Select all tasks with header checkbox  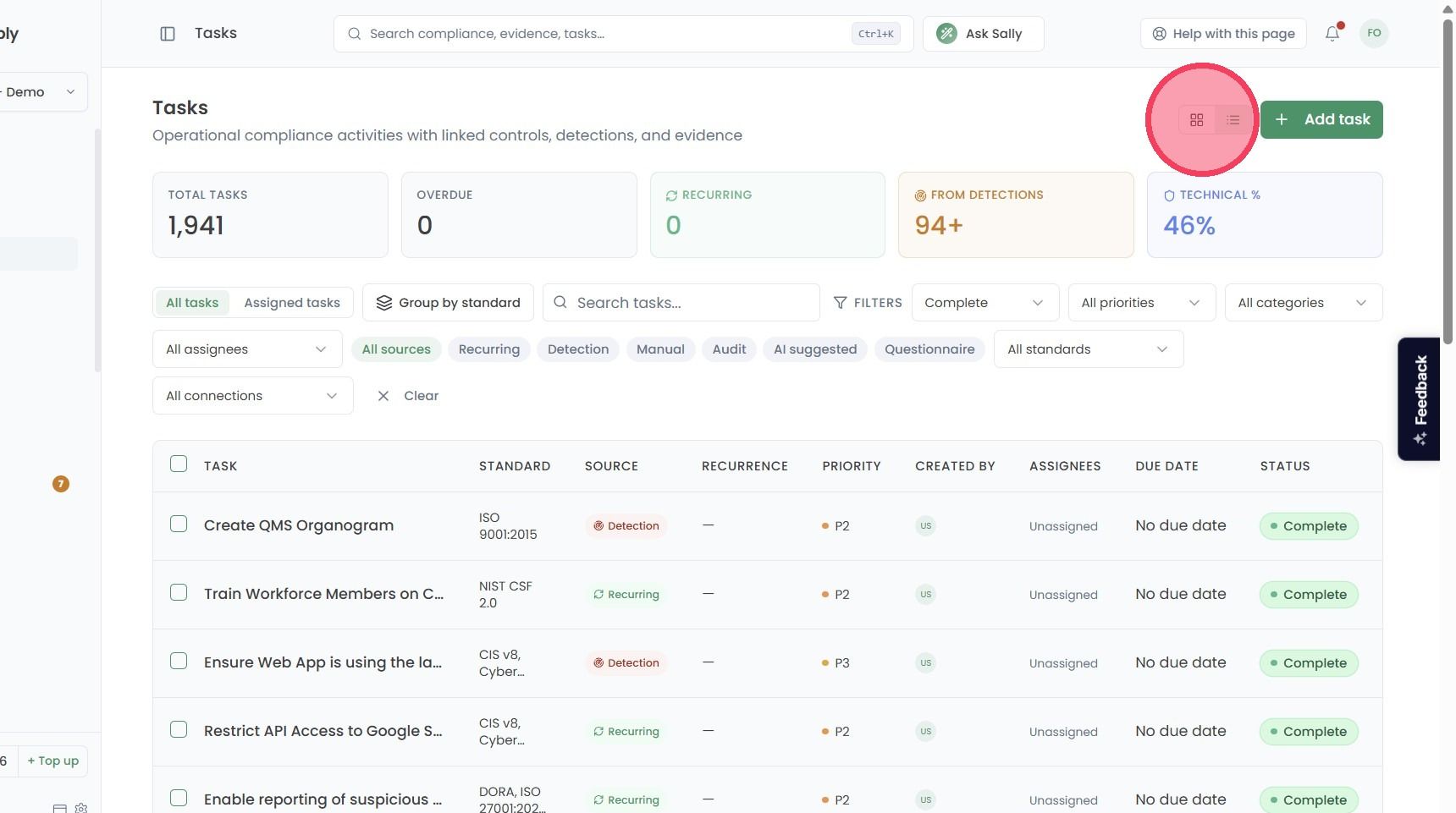coord(179,464)
